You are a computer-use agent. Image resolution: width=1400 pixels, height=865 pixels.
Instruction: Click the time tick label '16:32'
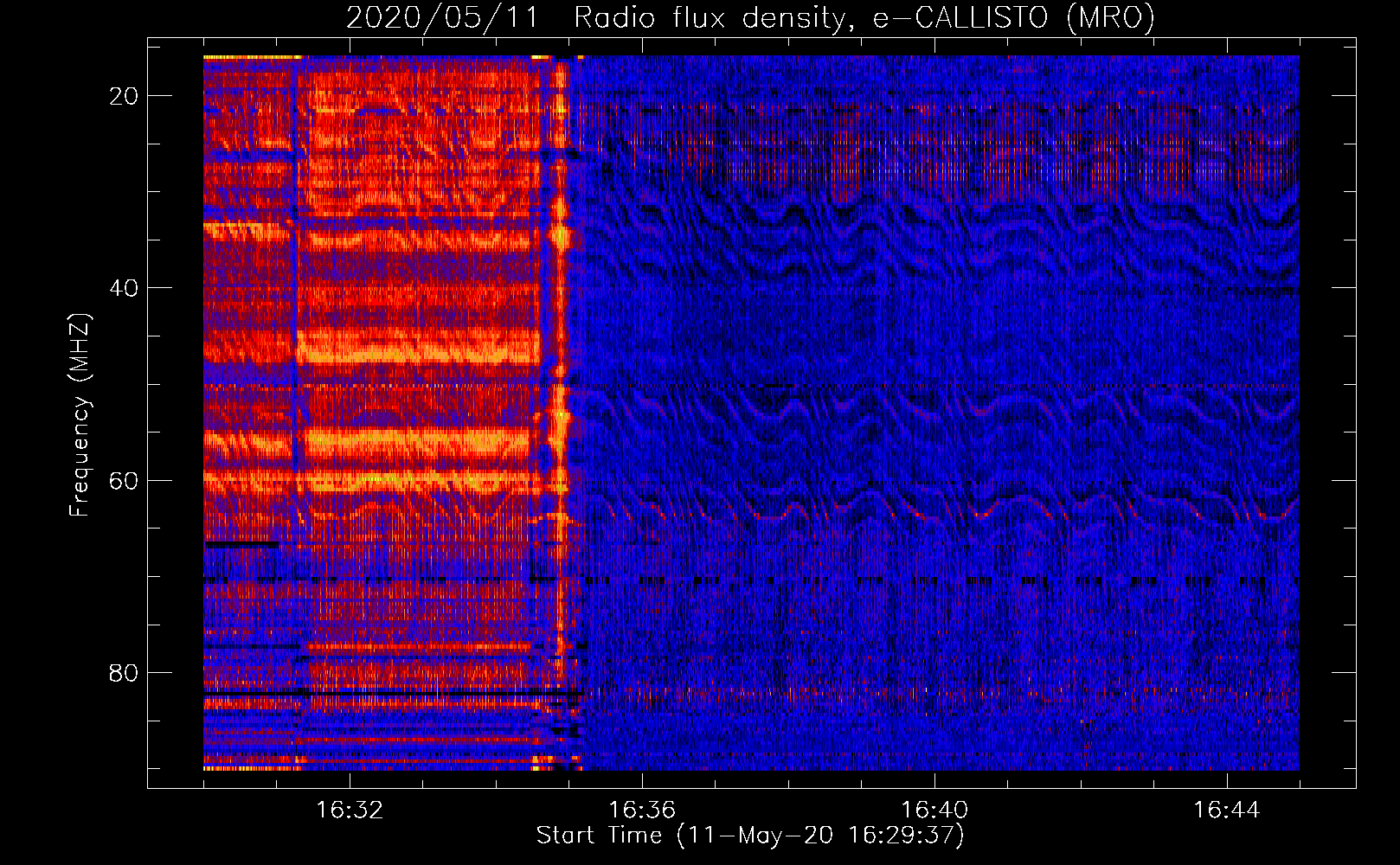[x=350, y=811]
